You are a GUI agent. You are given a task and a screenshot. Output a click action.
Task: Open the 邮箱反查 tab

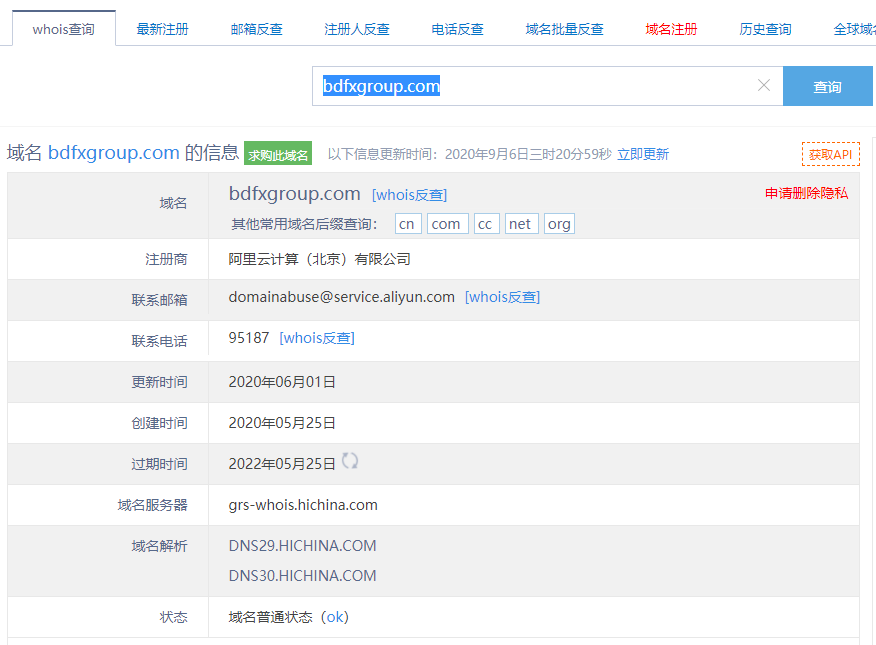click(256, 29)
